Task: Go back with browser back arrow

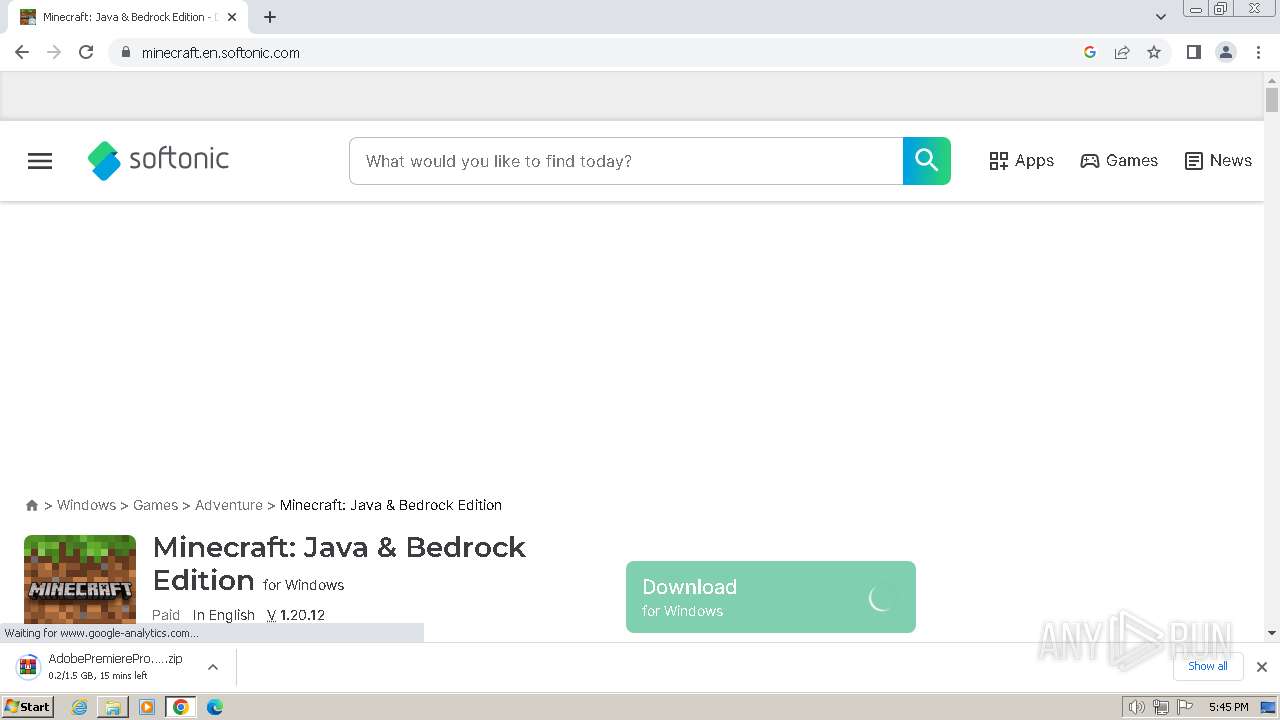Action: coord(22,52)
